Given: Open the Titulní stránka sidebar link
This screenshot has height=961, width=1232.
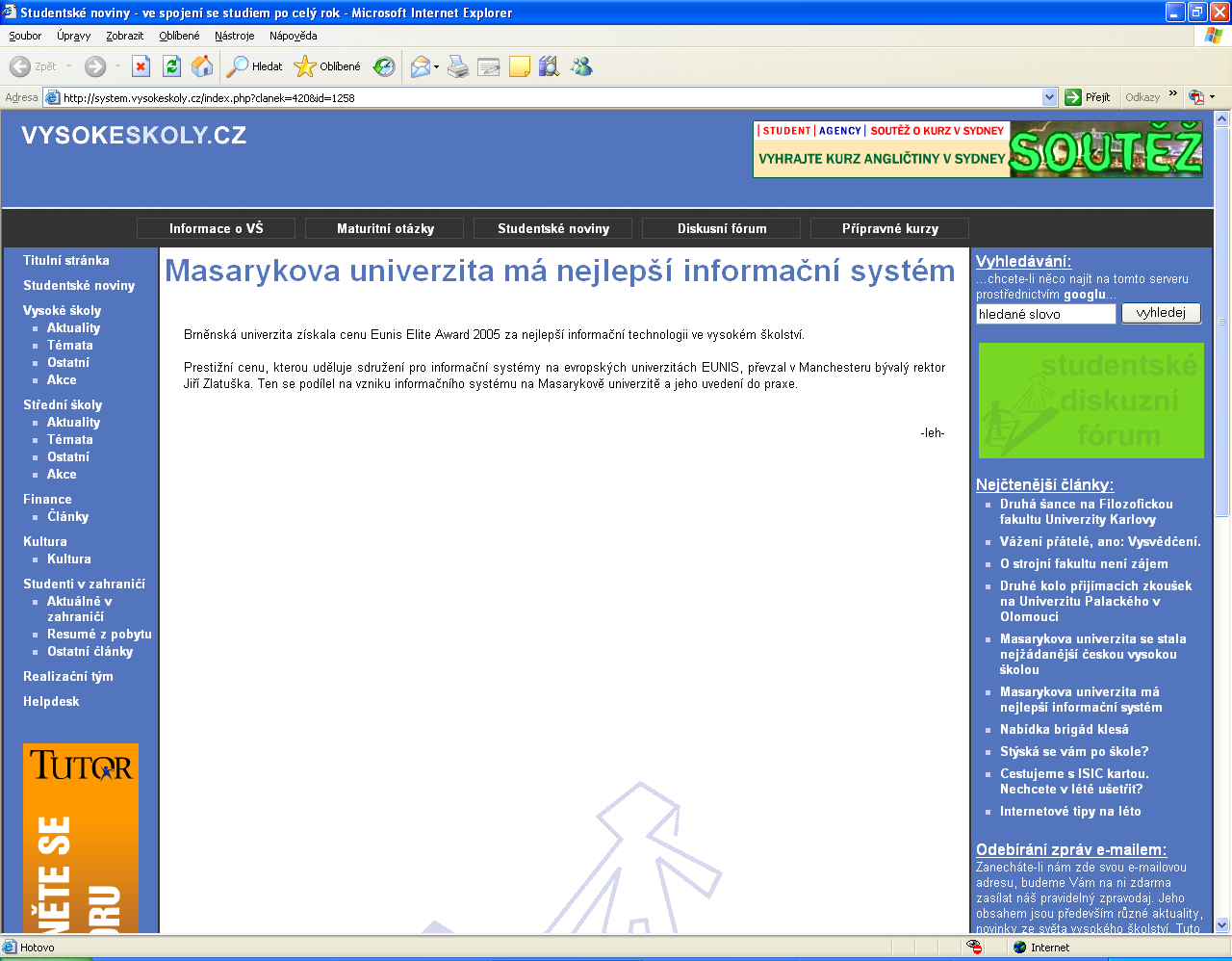Looking at the screenshot, I should 66,260.
